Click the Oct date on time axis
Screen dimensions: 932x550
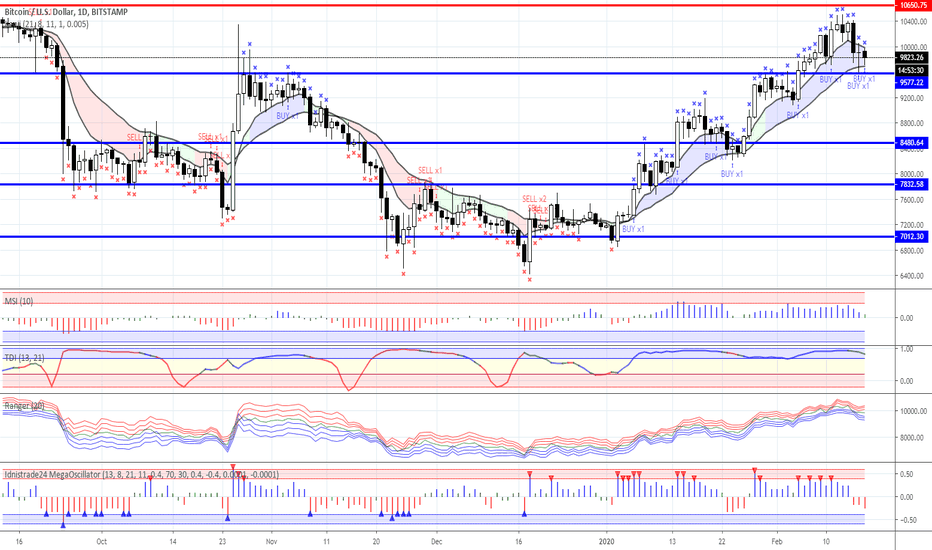click(102, 542)
